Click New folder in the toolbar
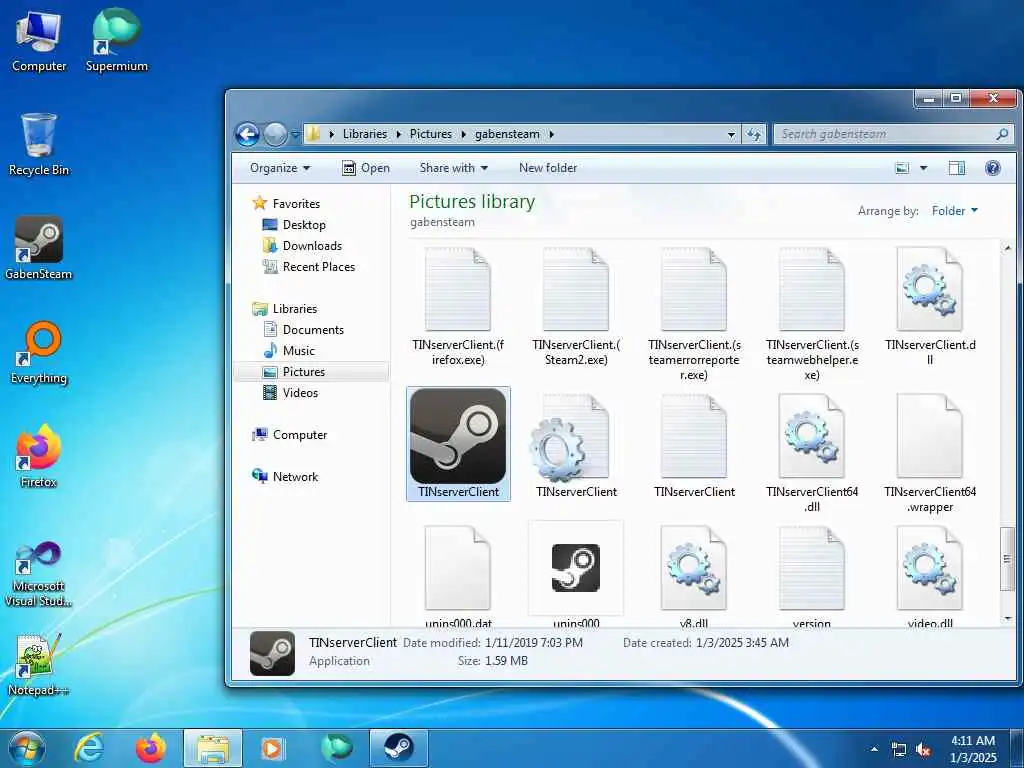This screenshot has width=1024, height=768. (548, 168)
